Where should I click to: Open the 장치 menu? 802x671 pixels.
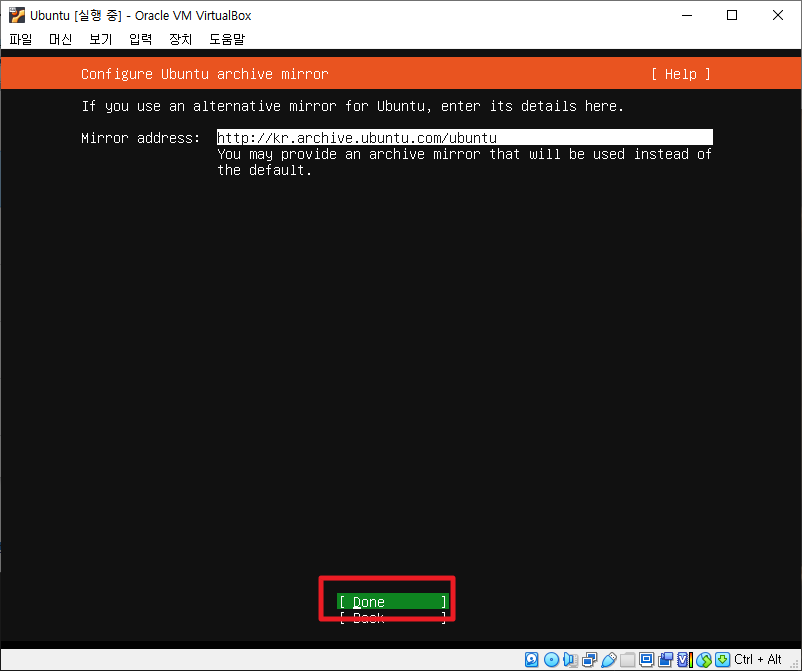pos(181,39)
